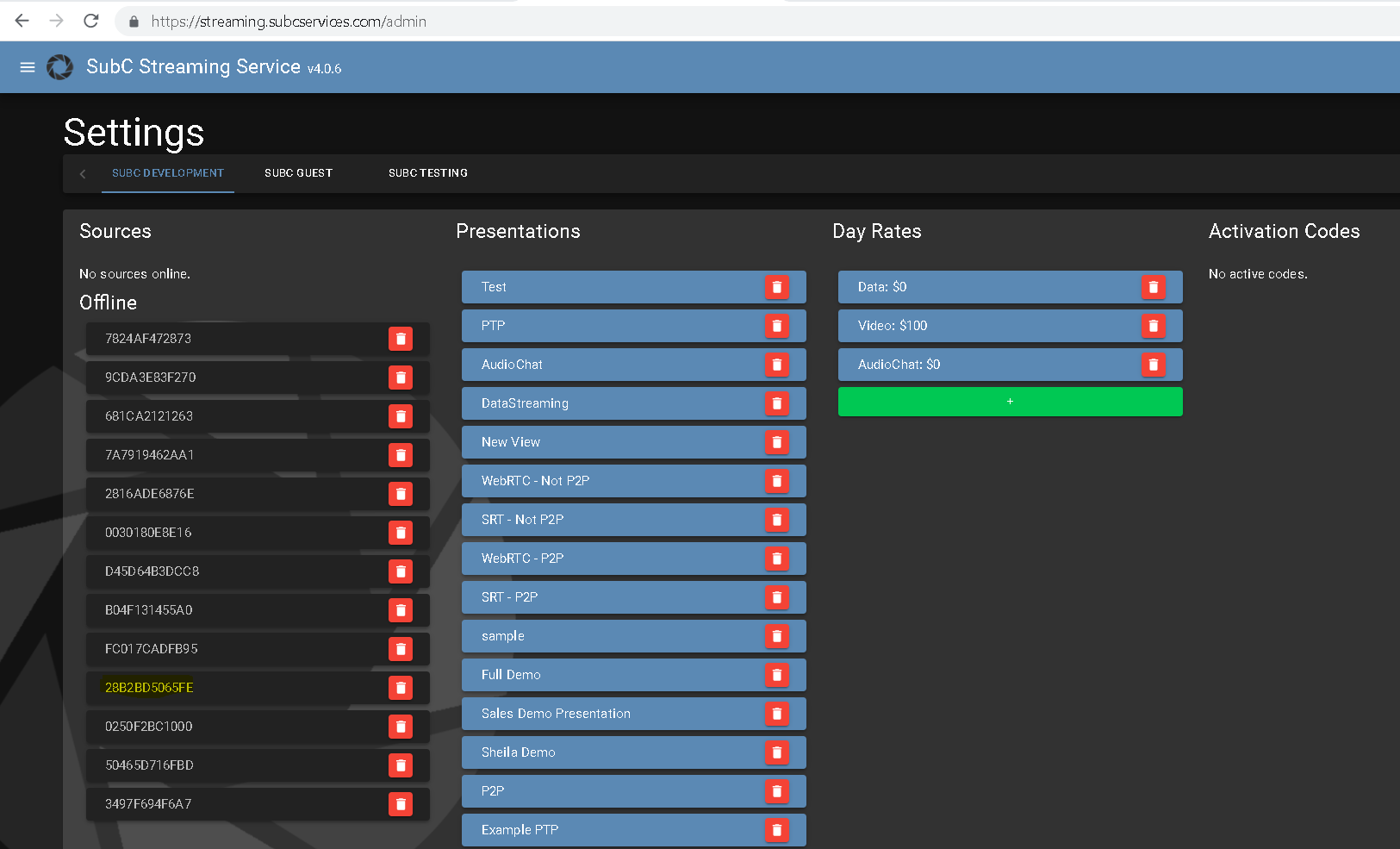Image resolution: width=1400 pixels, height=849 pixels.
Task: Delete the Video: $100 day rate
Action: 1153,326
